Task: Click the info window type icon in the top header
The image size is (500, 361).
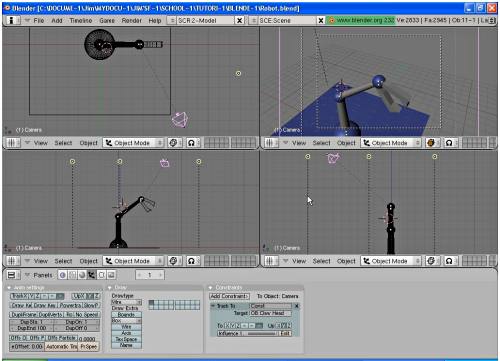Action: pyautogui.click(x=12, y=20)
